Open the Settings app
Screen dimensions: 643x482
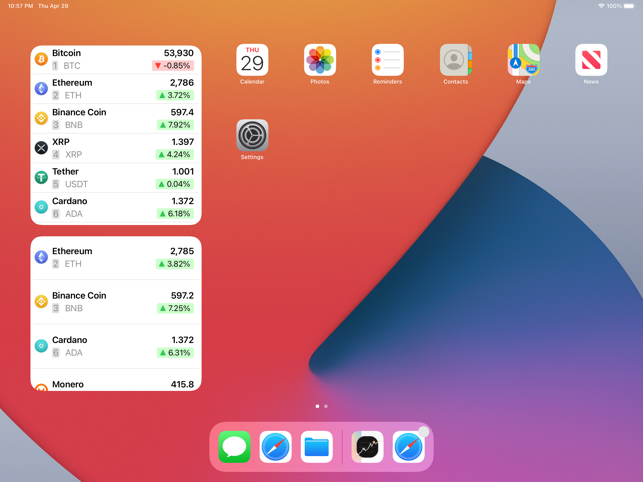(252, 135)
